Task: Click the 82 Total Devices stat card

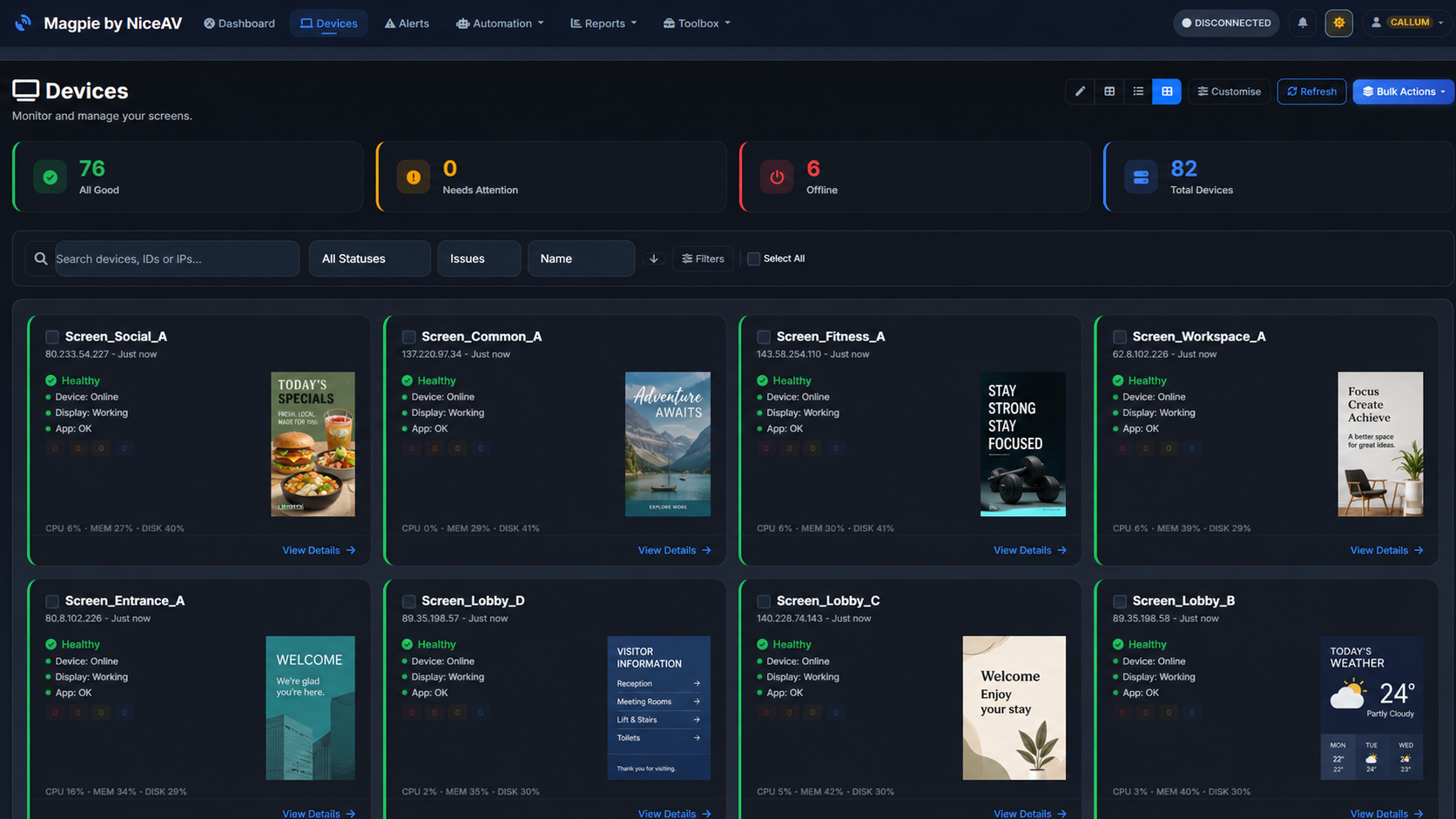Action: tap(1278, 177)
